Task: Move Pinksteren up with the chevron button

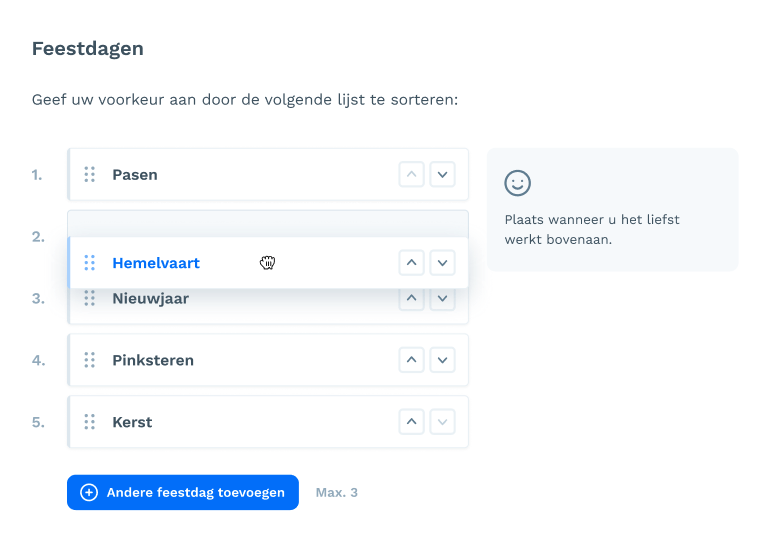Action: tap(411, 360)
